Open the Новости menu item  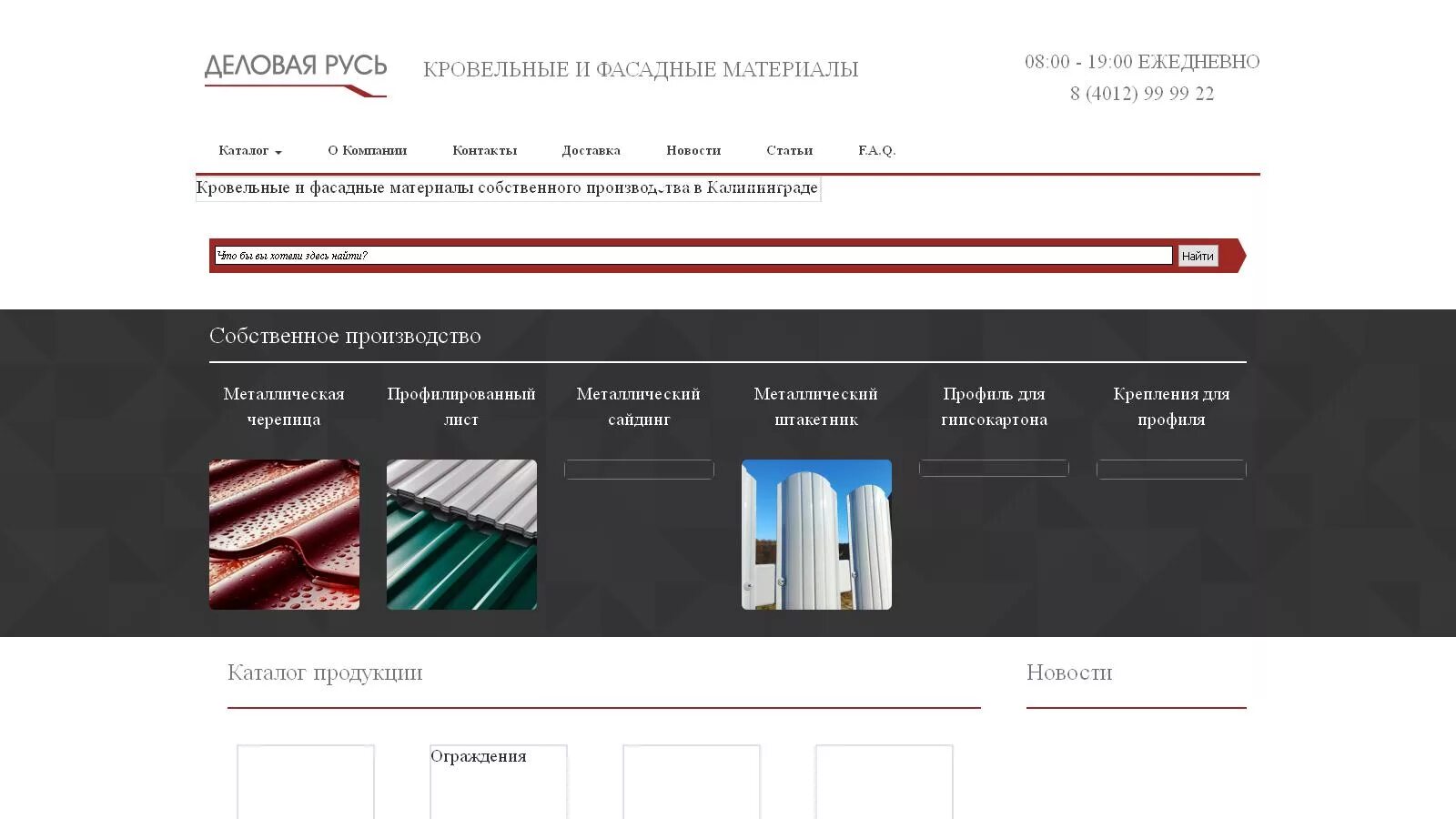click(x=693, y=150)
